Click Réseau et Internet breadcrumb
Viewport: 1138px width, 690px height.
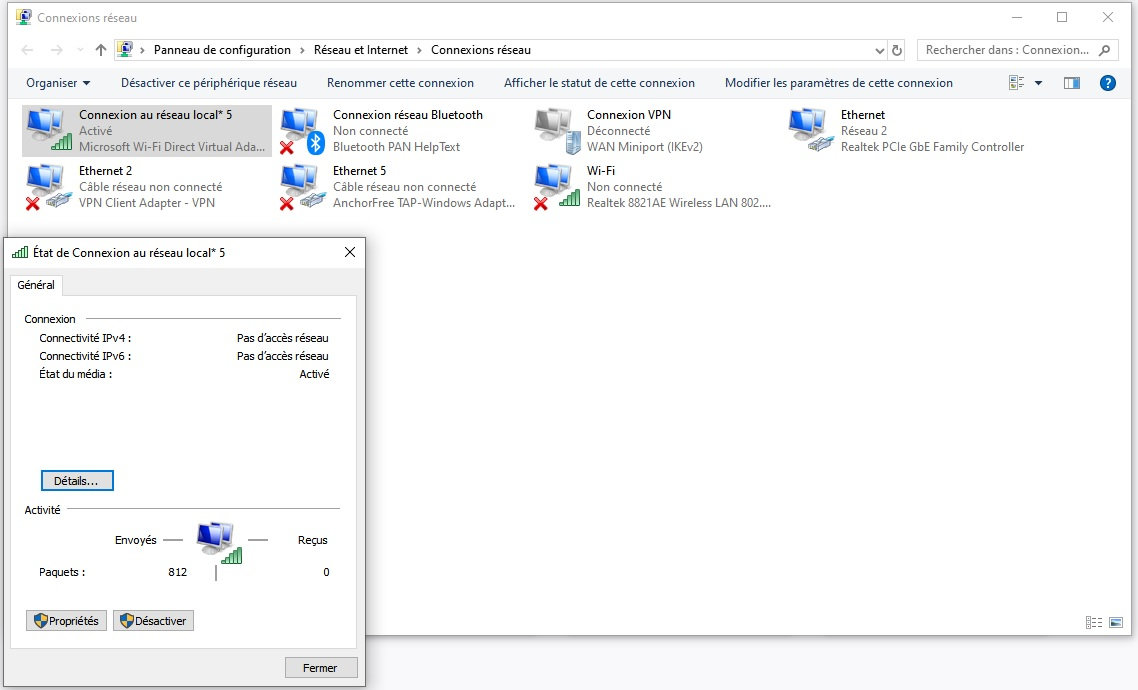pyautogui.click(x=361, y=50)
